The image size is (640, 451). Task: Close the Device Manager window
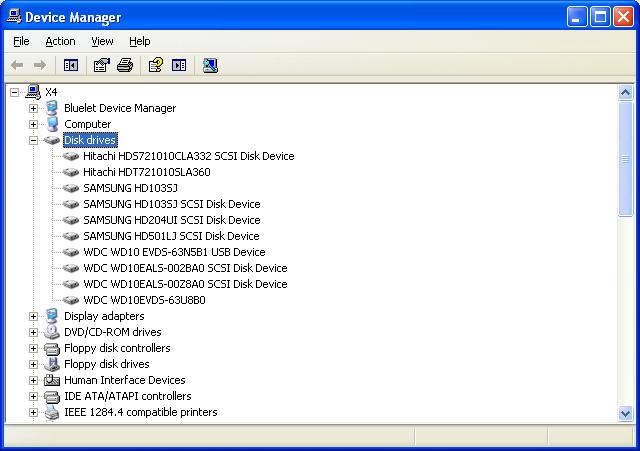click(624, 17)
